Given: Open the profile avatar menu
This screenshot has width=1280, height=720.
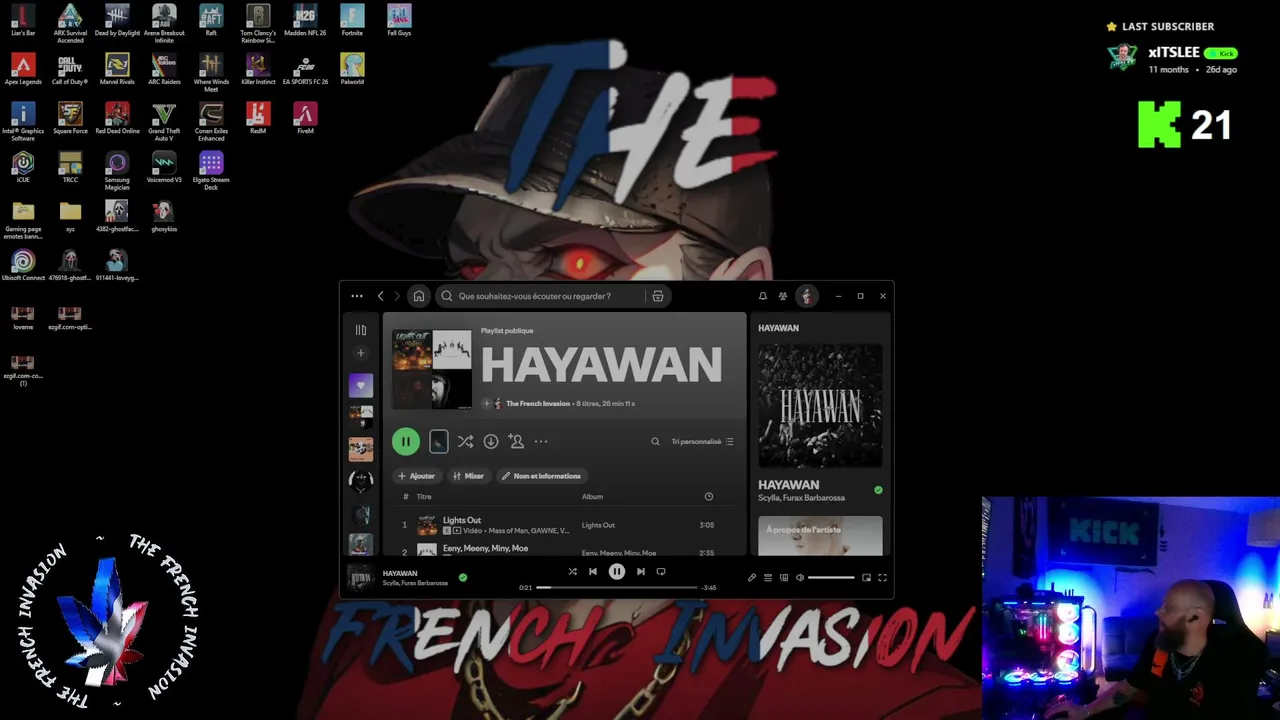Looking at the screenshot, I should (807, 296).
